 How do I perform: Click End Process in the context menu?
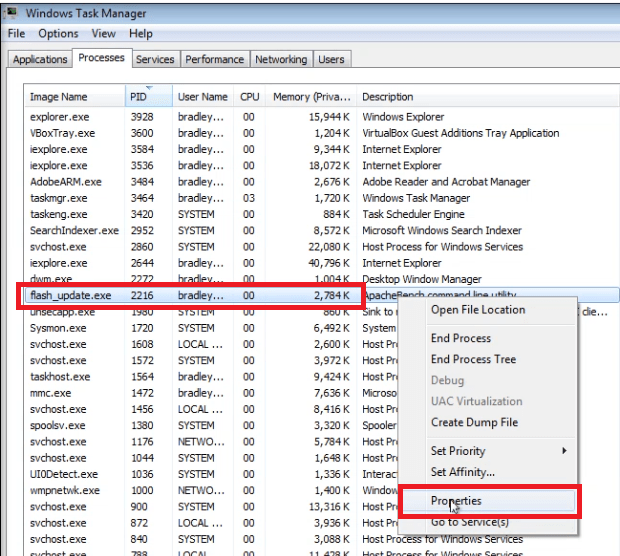461,338
